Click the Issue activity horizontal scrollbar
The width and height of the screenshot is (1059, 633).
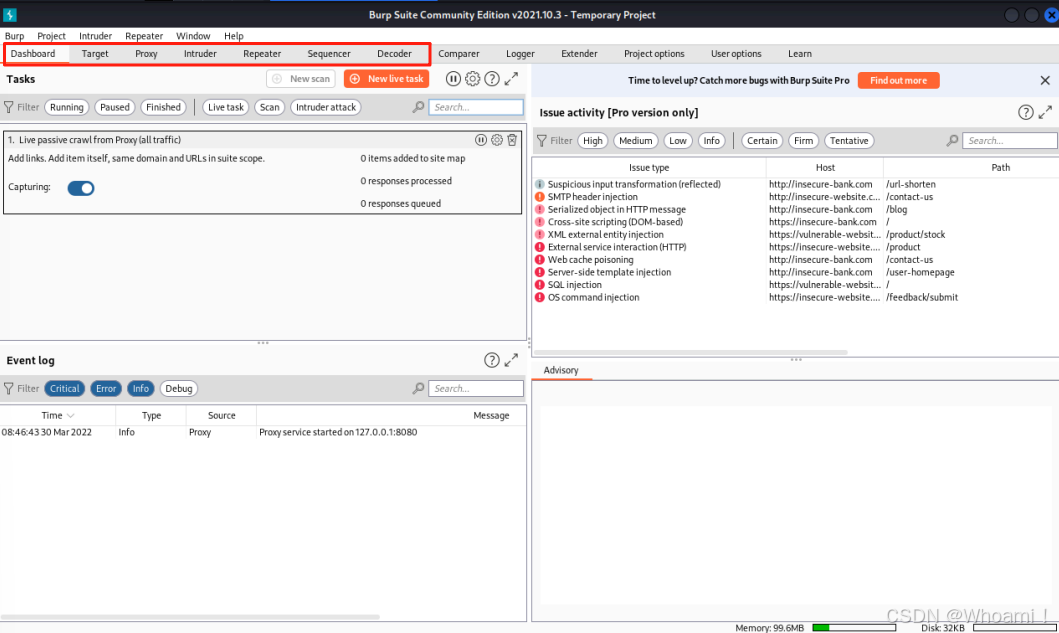[x=691, y=352]
